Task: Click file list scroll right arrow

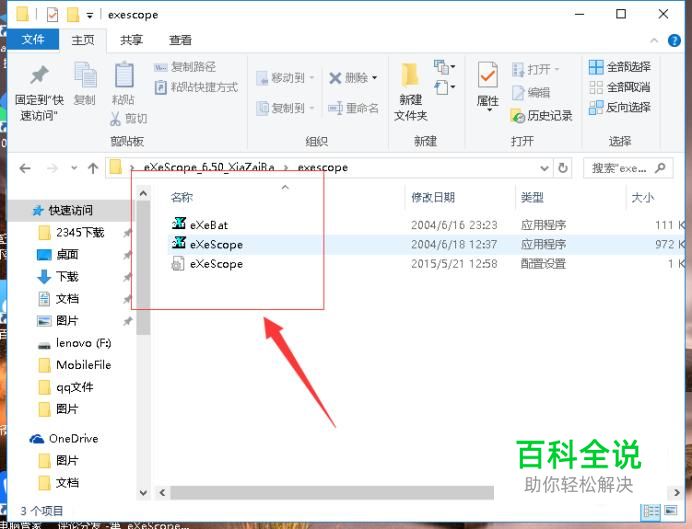Action: pos(677,492)
